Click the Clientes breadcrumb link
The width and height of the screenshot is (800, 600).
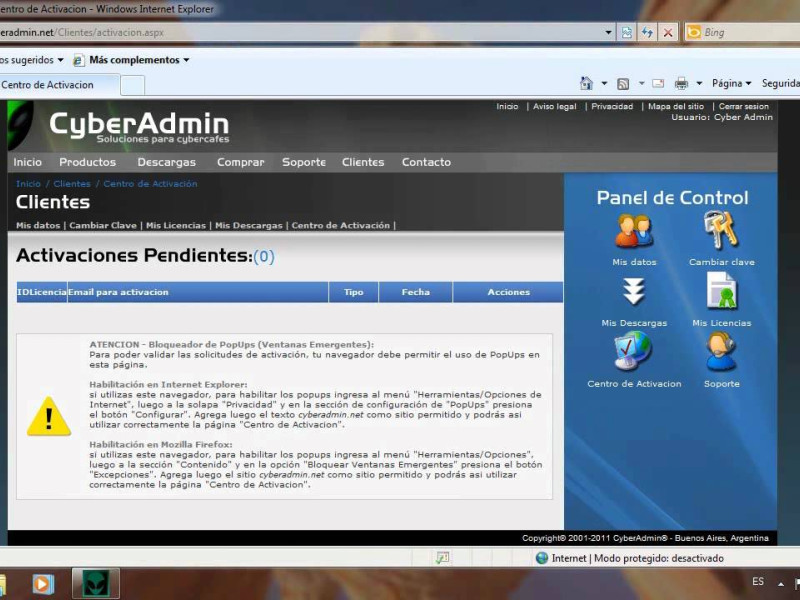click(x=72, y=184)
